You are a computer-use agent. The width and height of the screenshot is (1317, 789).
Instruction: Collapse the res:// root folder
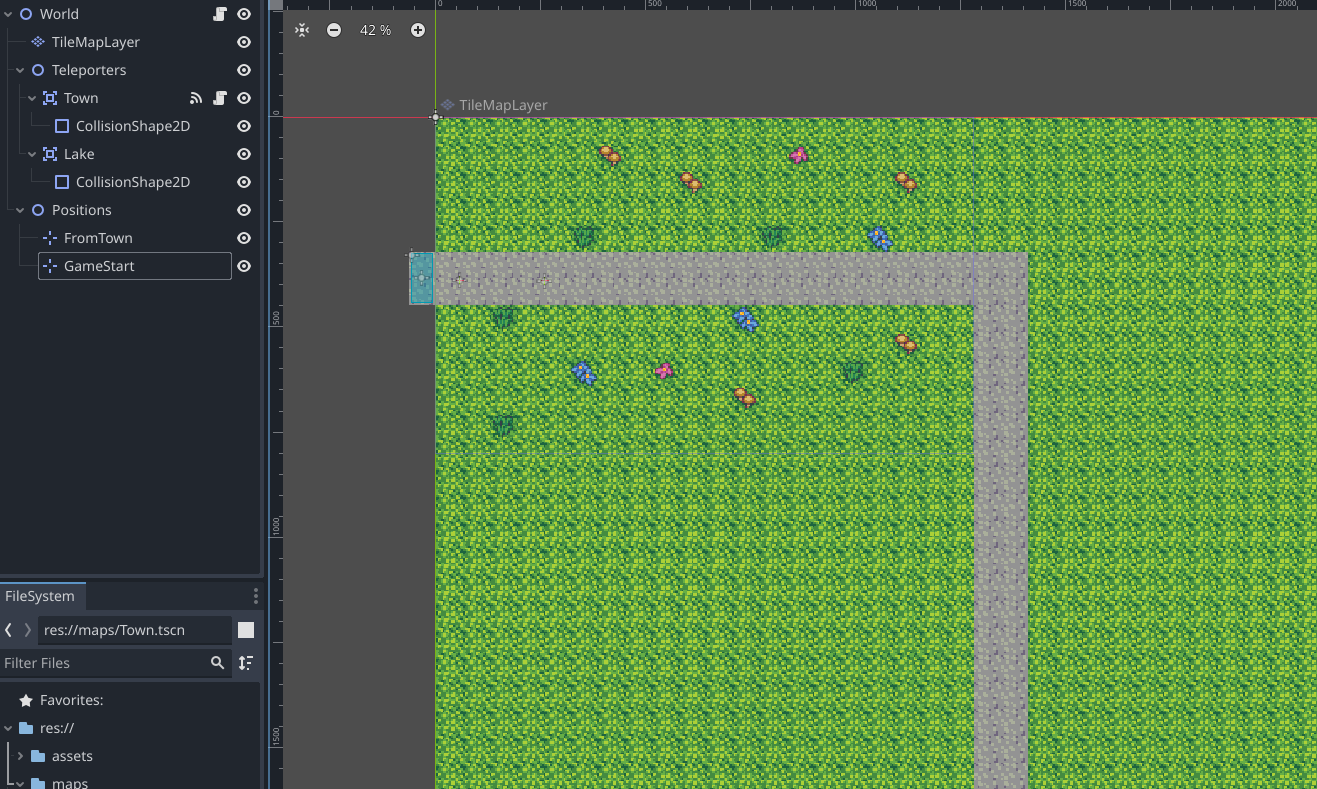[x=8, y=728]
